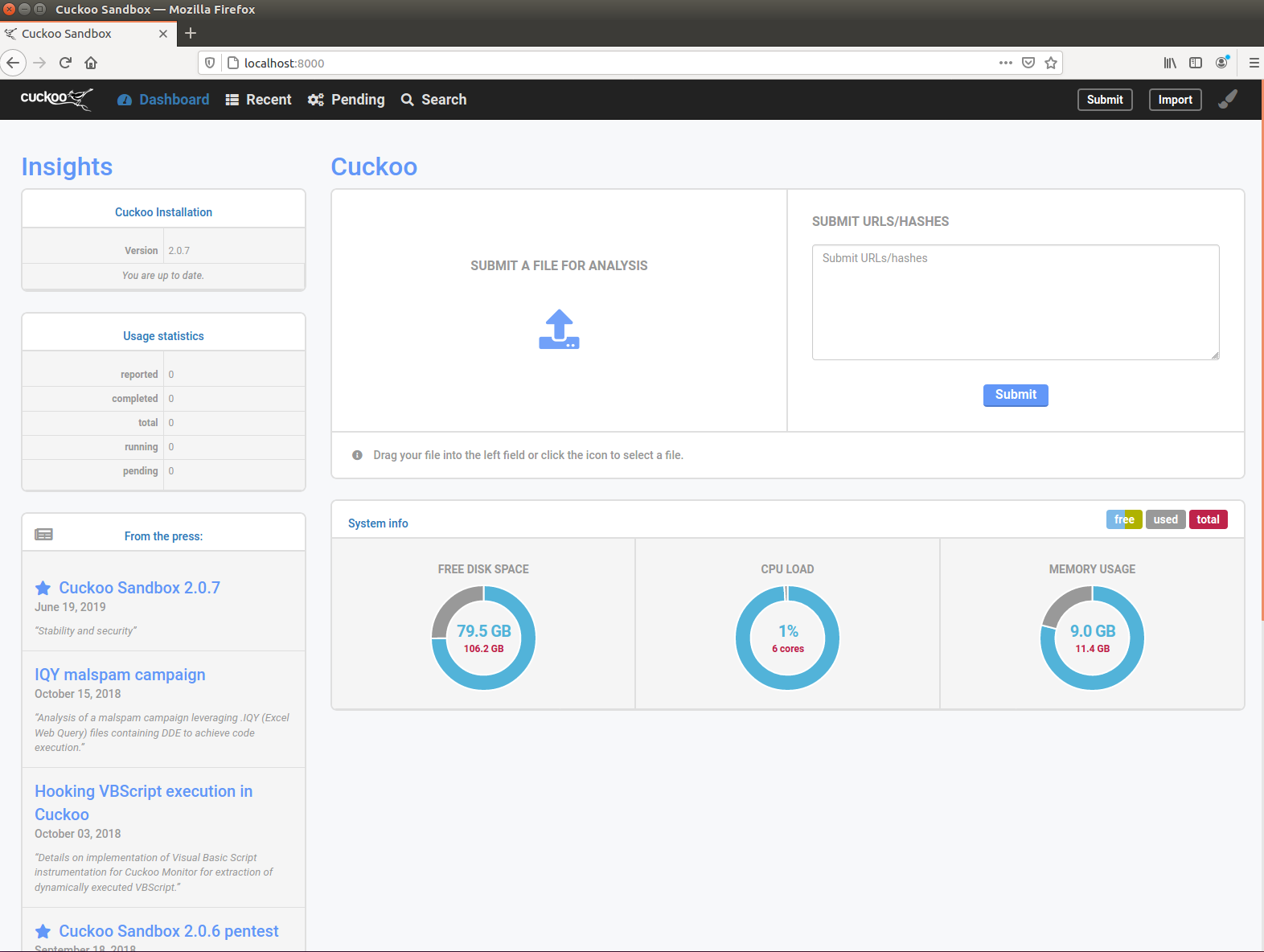Click the 'reported' statistics row
Screen dimensions: 1264x952
click(x=163, y=375)
